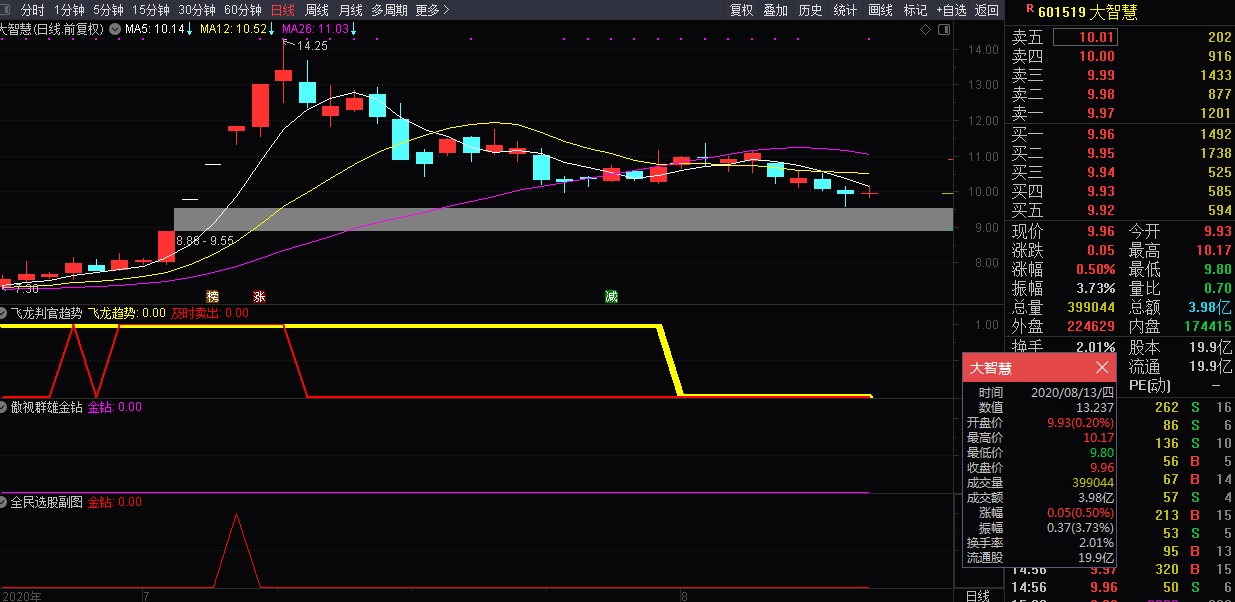Click the square icon left of 分时
1235x602 pixels.
tap(8, 10)
